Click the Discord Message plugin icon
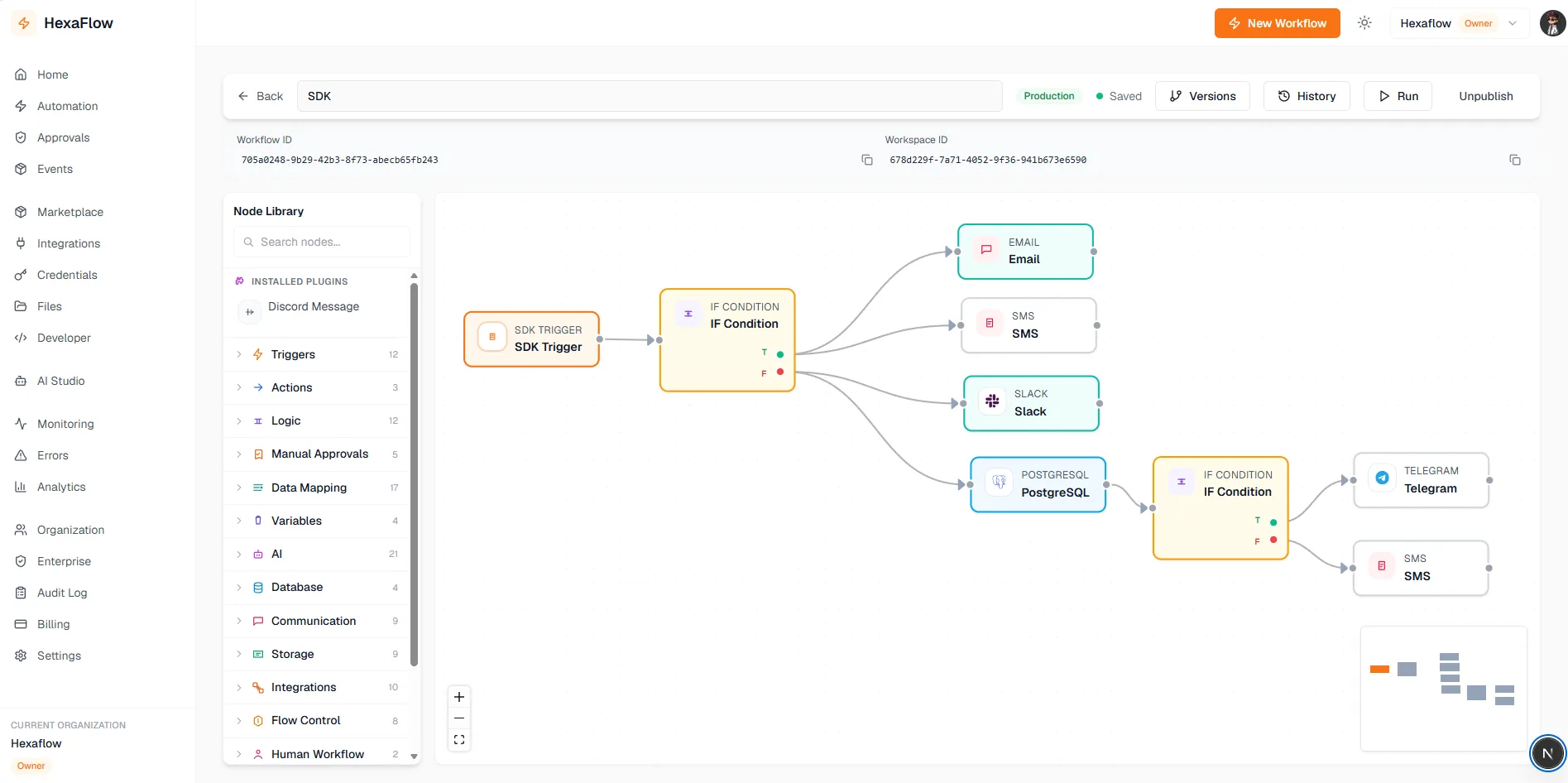 tap(249, 312)
